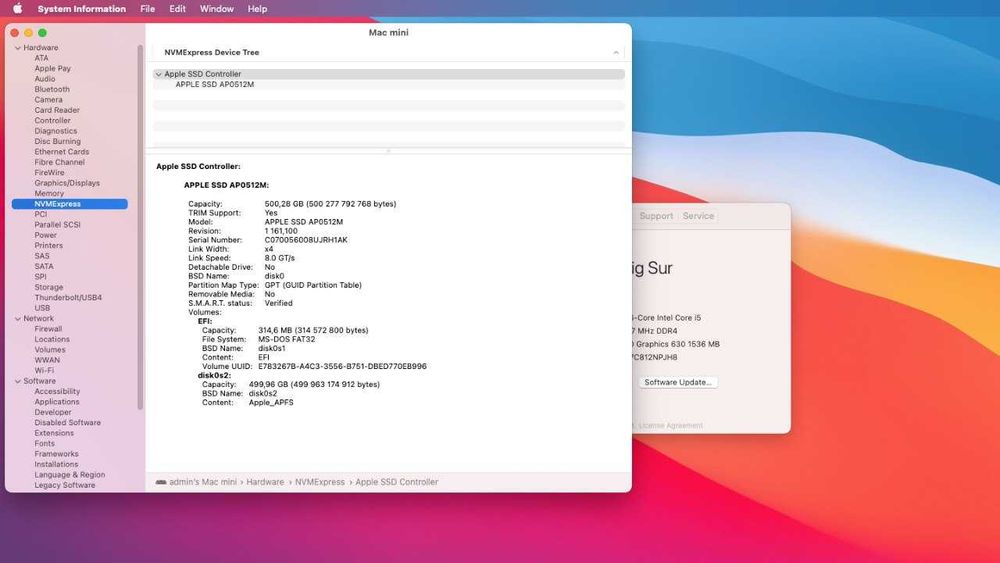Collapse the Software section in sidebar
This screenshot has width=1000, height=563.
tap(18, 381)
